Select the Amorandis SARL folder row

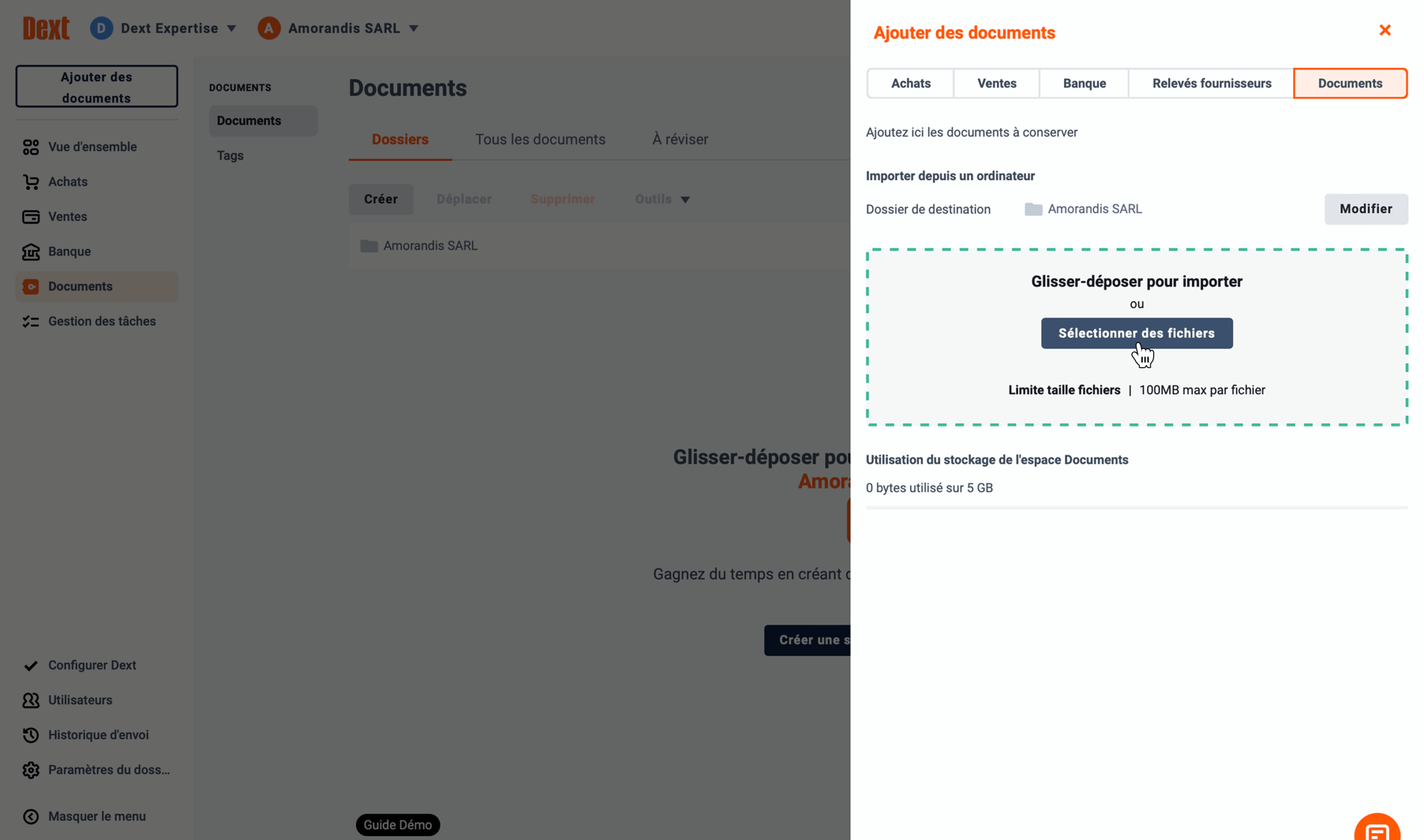coord(599,246)
